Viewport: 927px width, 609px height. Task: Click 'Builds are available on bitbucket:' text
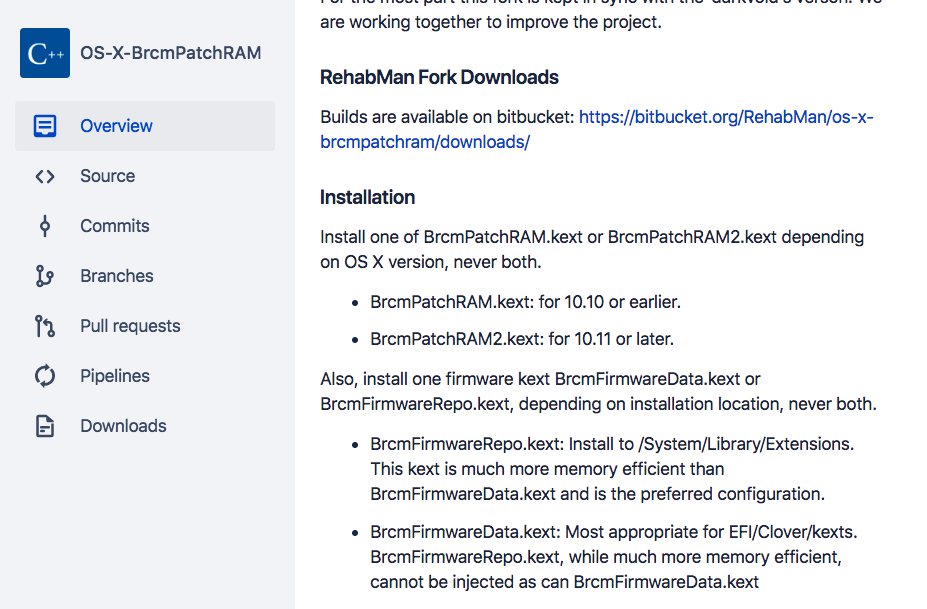point(447,117)
